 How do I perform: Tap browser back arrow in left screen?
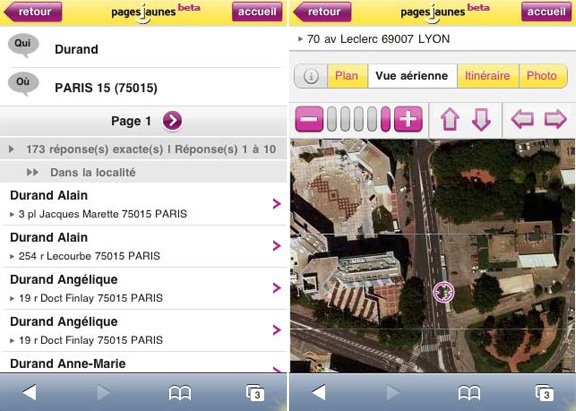click(29, 392)
